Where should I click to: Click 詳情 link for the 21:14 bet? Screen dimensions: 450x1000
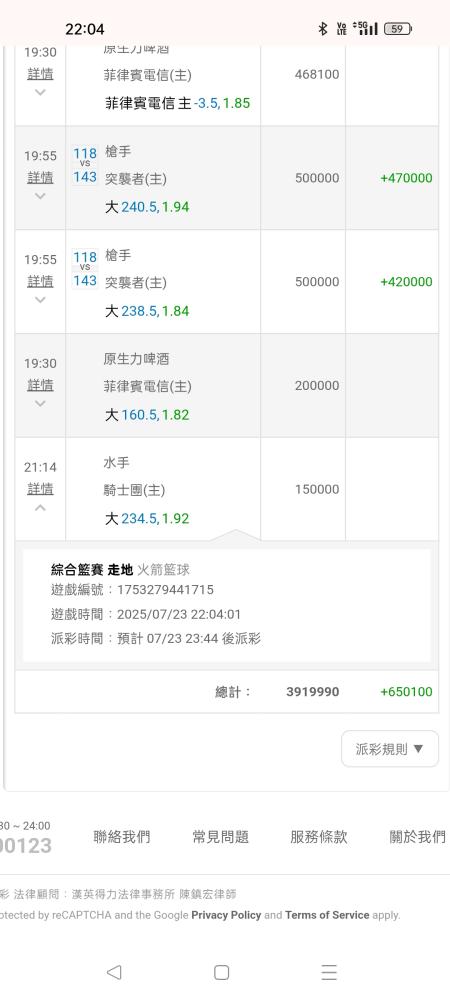pyautogui.click(x=40, y=489)
